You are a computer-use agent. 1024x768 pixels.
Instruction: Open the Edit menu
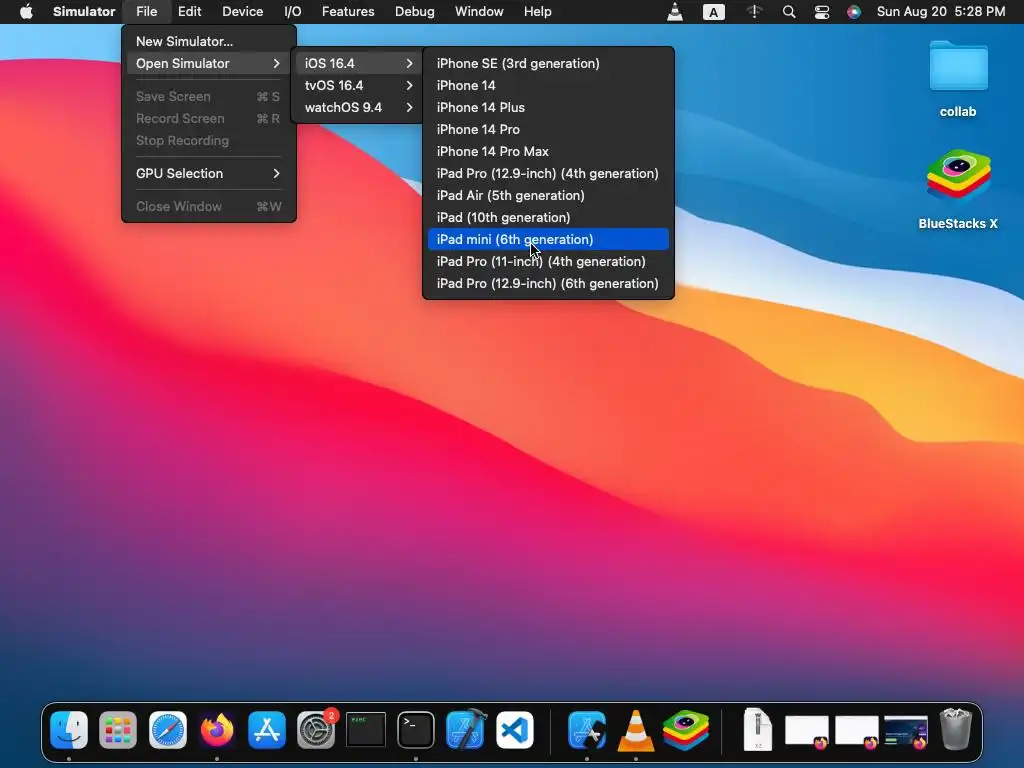tap(189, 12)
